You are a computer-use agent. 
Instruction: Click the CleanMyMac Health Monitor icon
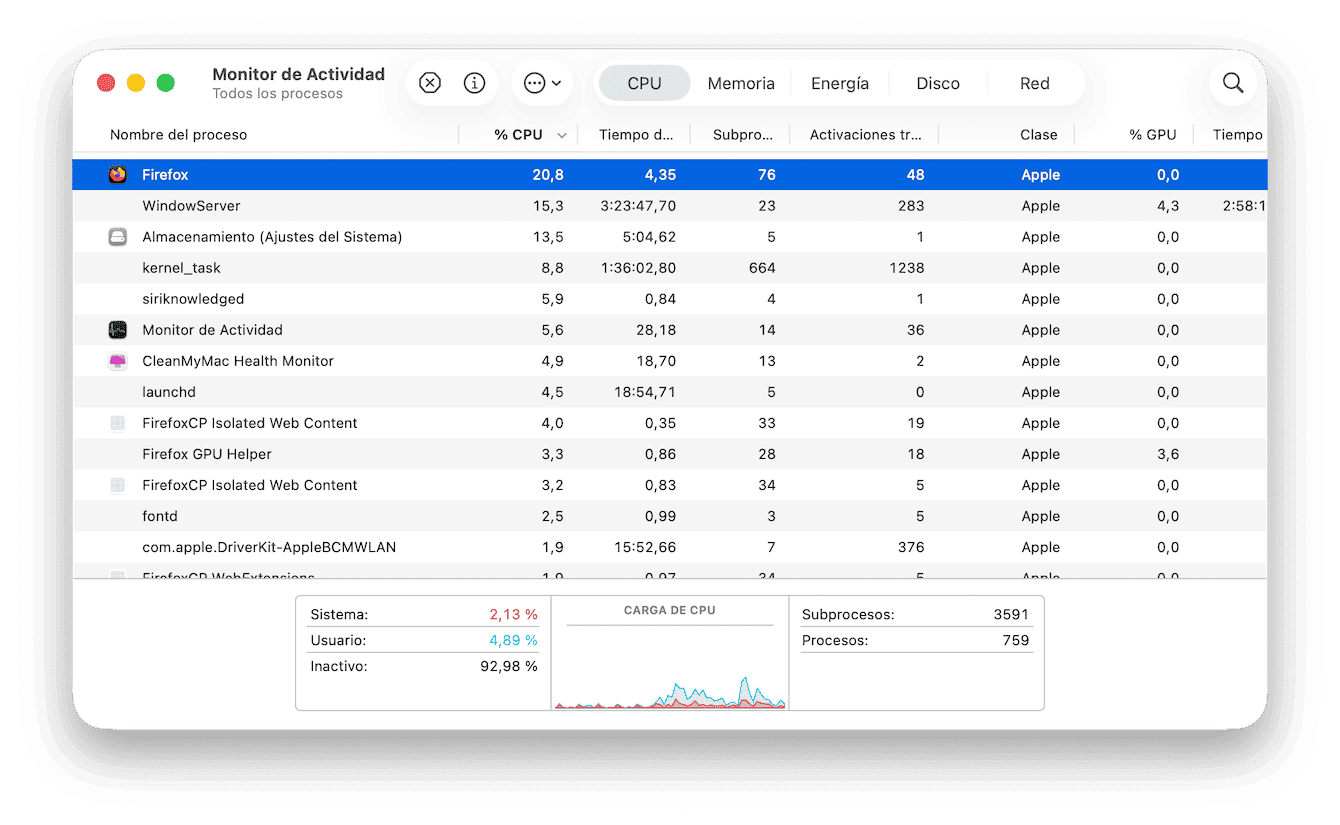pos(118,361)
